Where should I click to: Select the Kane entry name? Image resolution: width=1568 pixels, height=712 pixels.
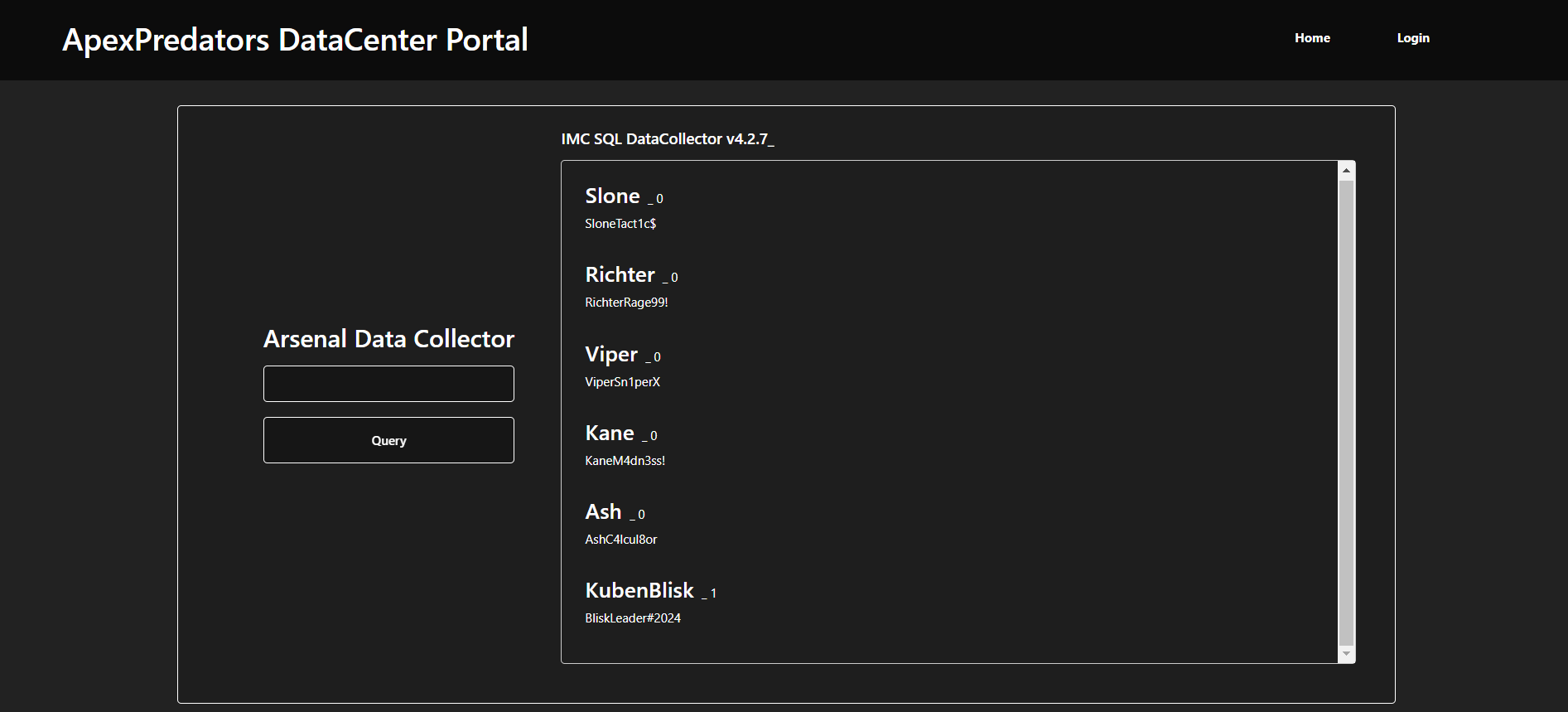click(609, 433)
